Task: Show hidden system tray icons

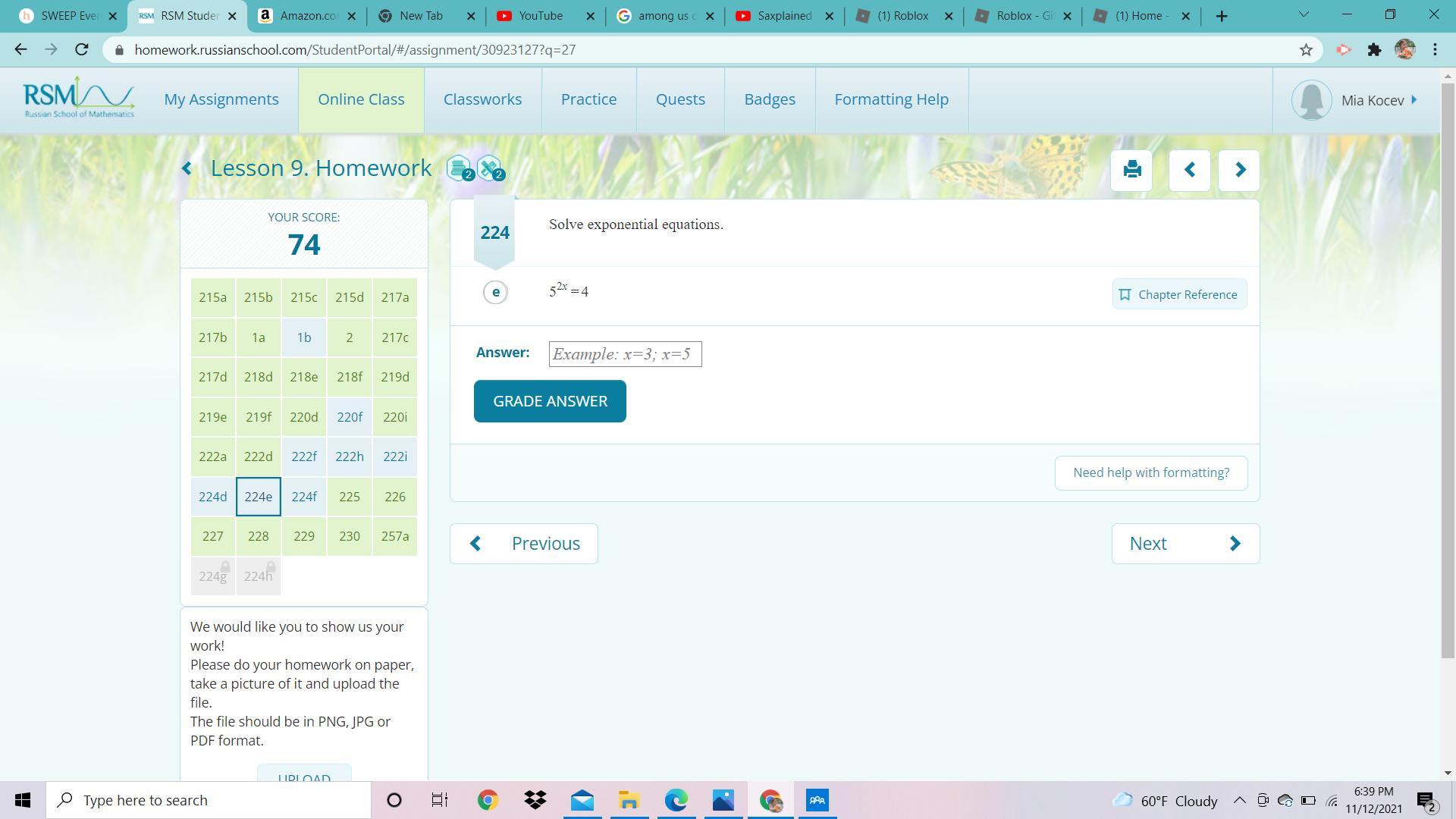Action: (1239, 800)
